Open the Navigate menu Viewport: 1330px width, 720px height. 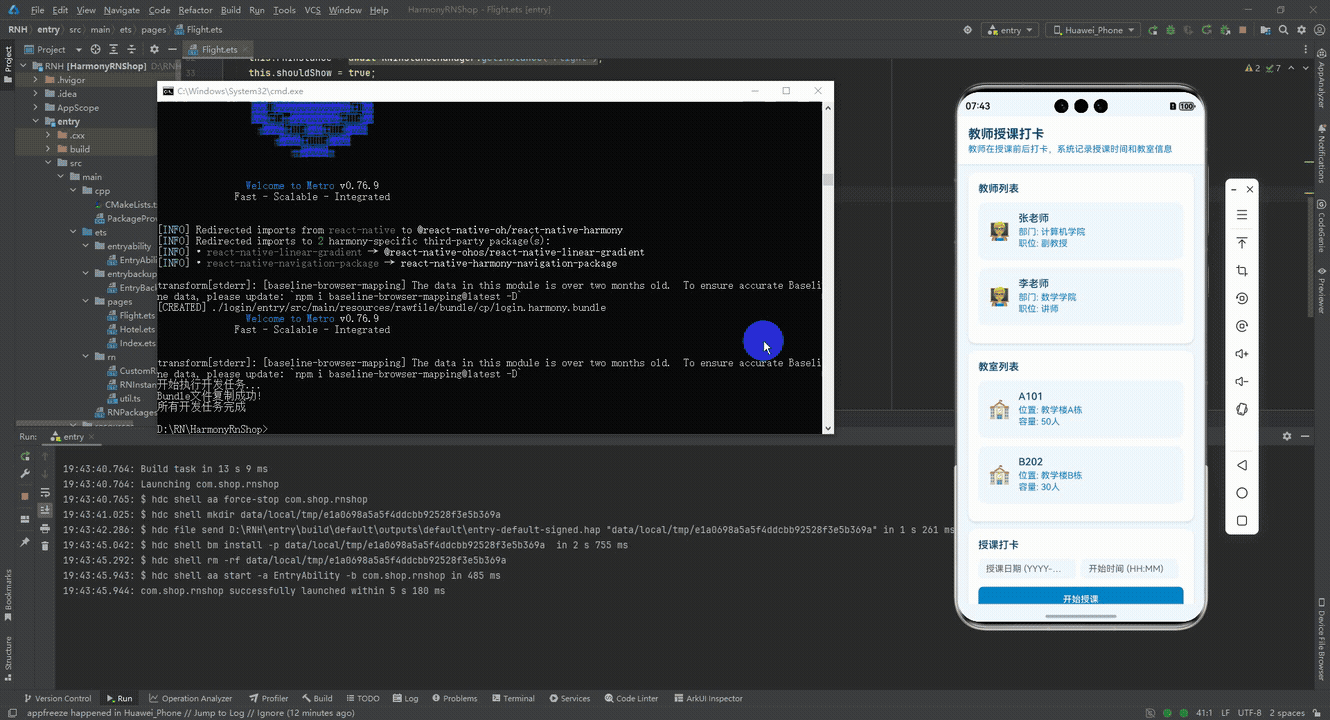pos(122,10)
